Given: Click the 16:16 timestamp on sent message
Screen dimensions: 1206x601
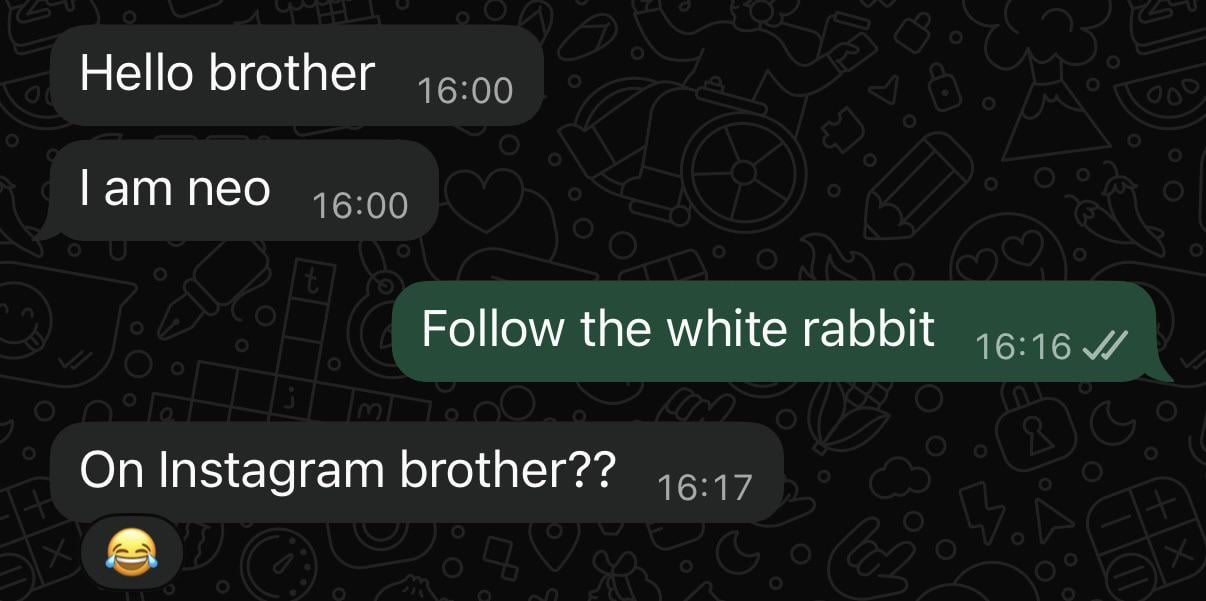Looking at the screenshot, I should [x=1022, y=347].
